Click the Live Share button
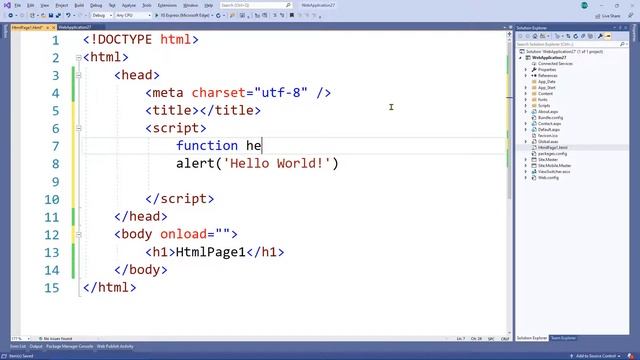The height and width of the screenshot is (360, 640). click(x=608, y=16)
